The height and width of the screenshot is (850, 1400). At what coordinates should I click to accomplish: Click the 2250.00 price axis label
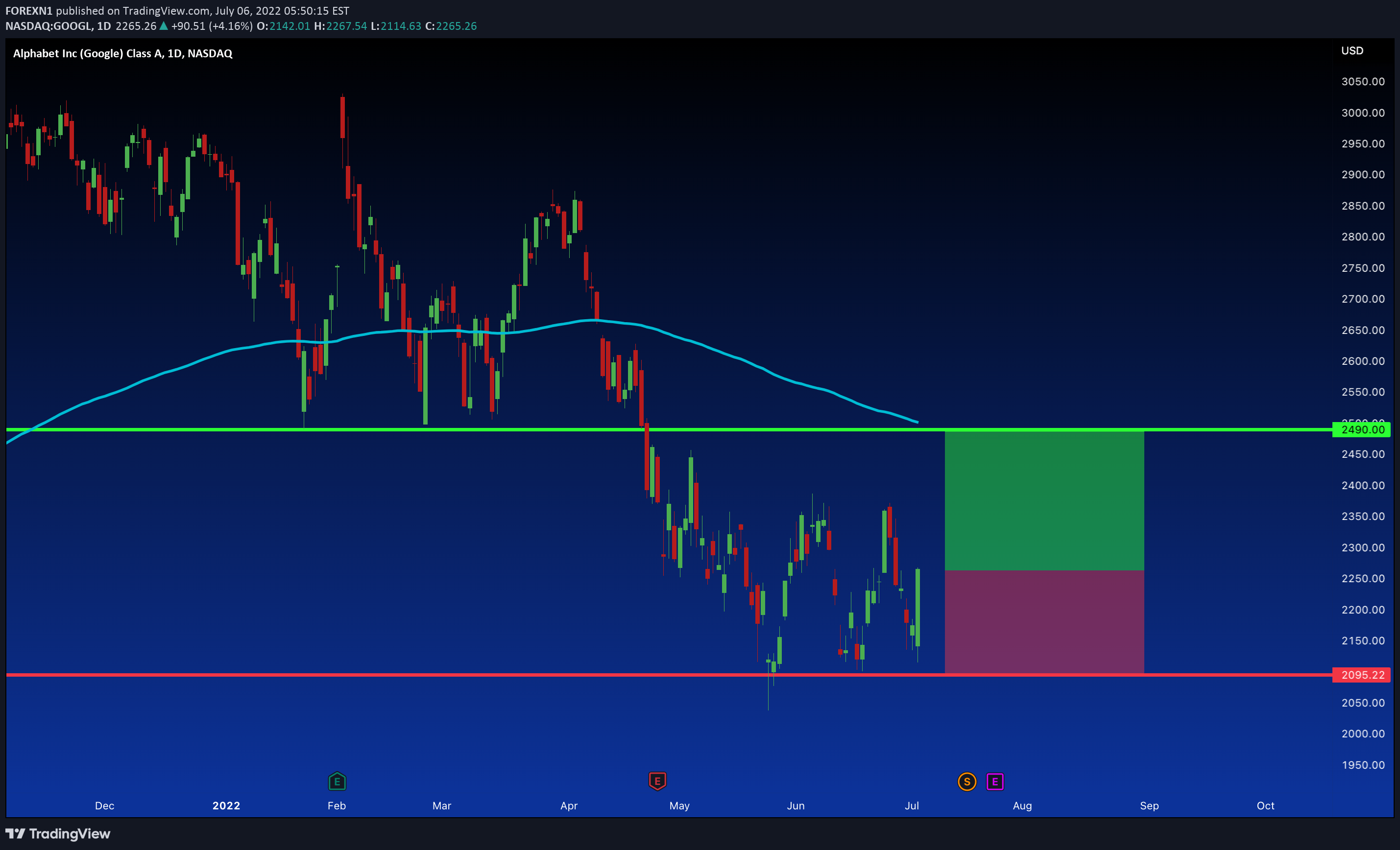click(1363, 579)
